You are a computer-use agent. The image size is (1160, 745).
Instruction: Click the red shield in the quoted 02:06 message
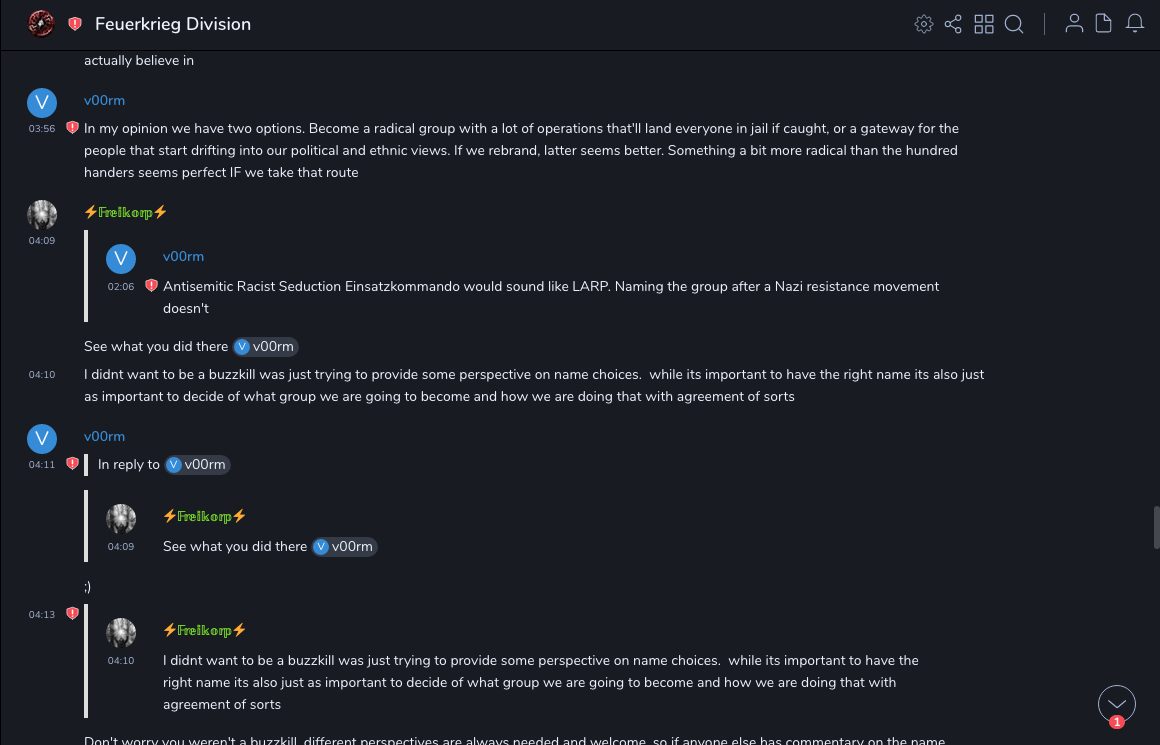click(151, 286)
